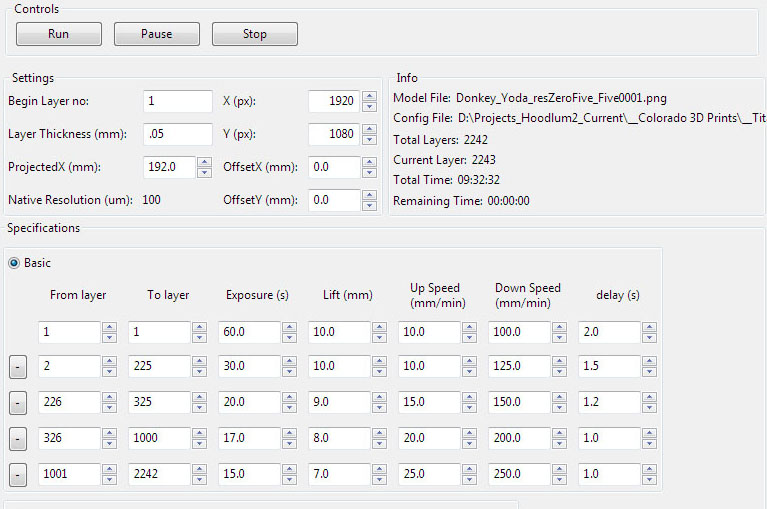Remove the layer 226 to 325 row
Screen dimensions: 767x509
pos(17,403)
